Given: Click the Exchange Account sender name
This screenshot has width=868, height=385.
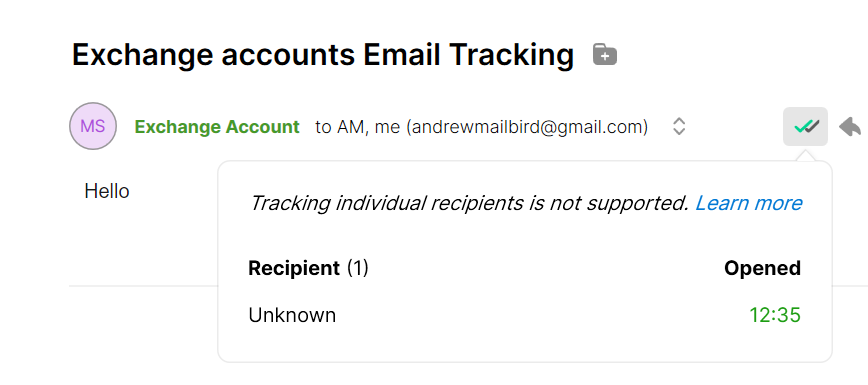Looking at the screenshot, I should 217,127.
